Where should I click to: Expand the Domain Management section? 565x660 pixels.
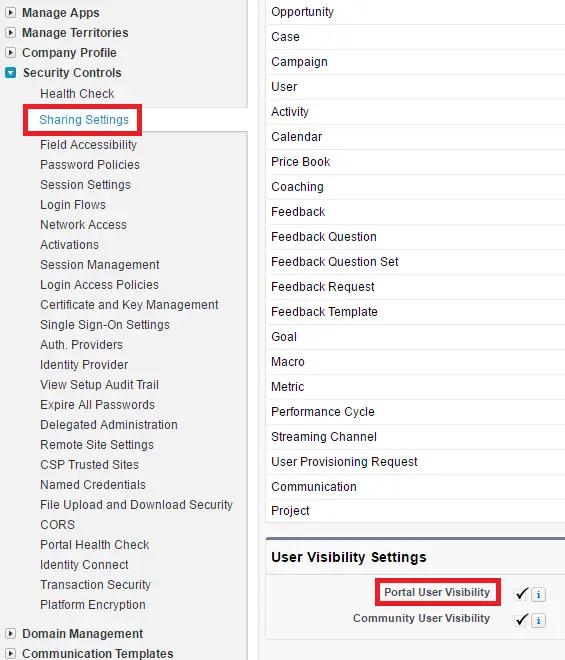pyautogui.click(x=11, y=633)
